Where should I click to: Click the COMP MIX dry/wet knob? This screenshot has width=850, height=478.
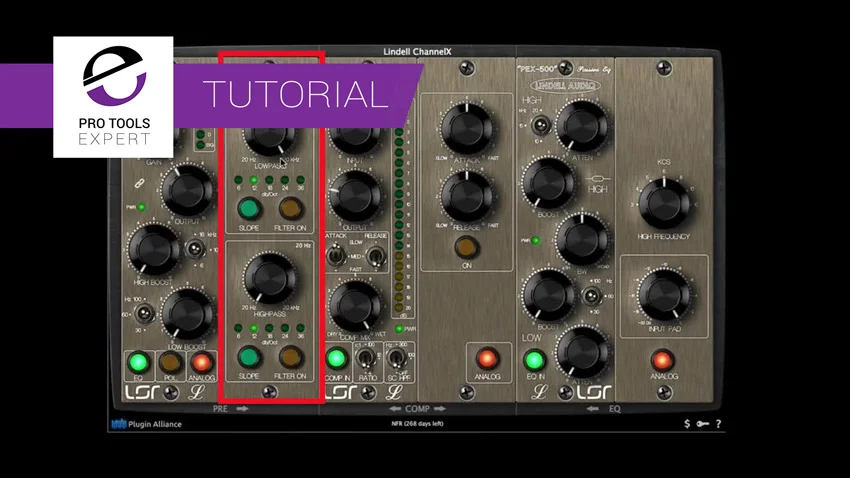(x=355, y=306)
